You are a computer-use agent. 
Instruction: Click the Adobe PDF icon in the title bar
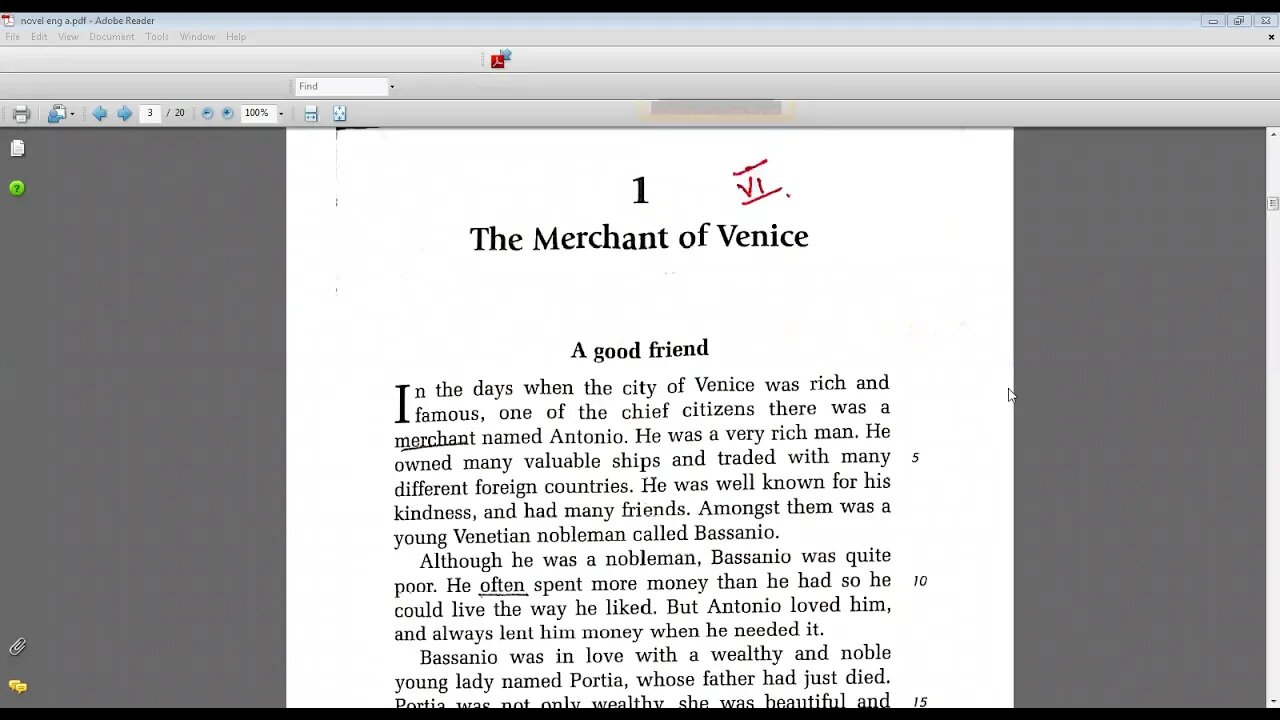click(8, 20)
